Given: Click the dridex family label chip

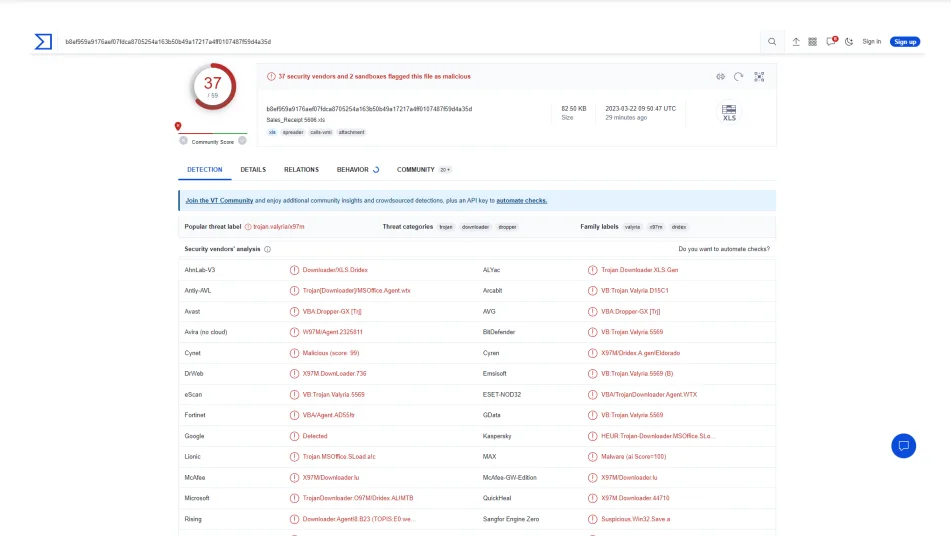Looking at the screenshot, I should [x=679, y=227].
